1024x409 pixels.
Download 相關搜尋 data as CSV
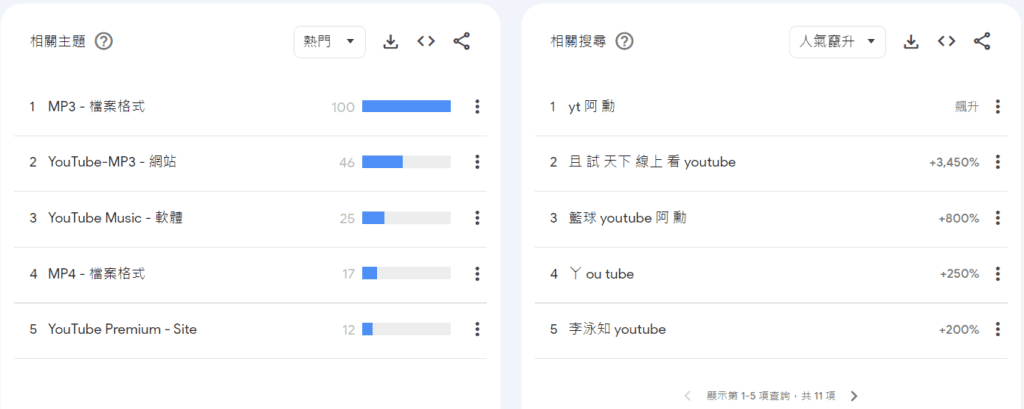coord(911,42)
